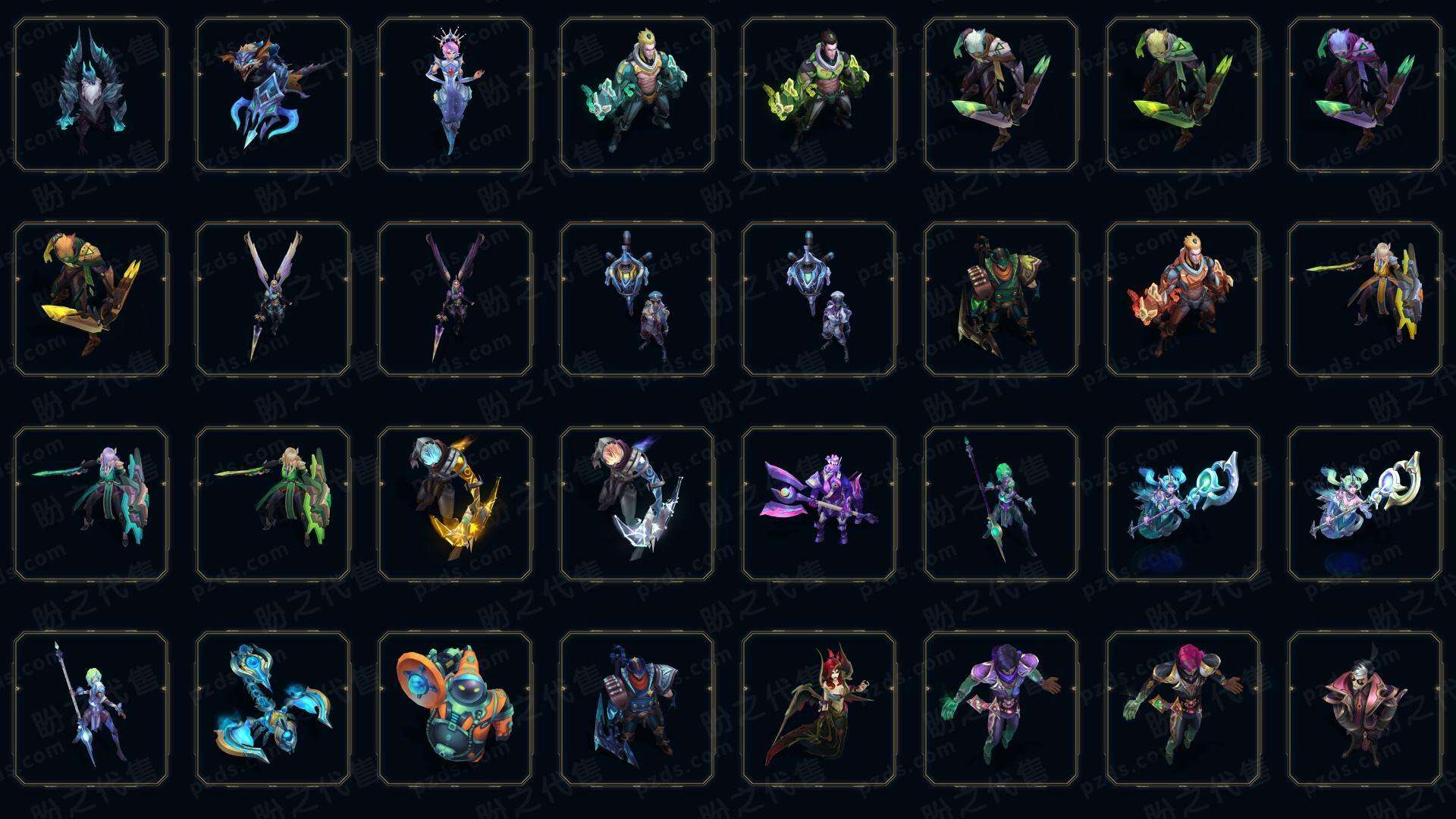Select the blue mechanical scorpion
Image resolution: width=1456 pixels, height=819 pixels.
tap(272, 708)
